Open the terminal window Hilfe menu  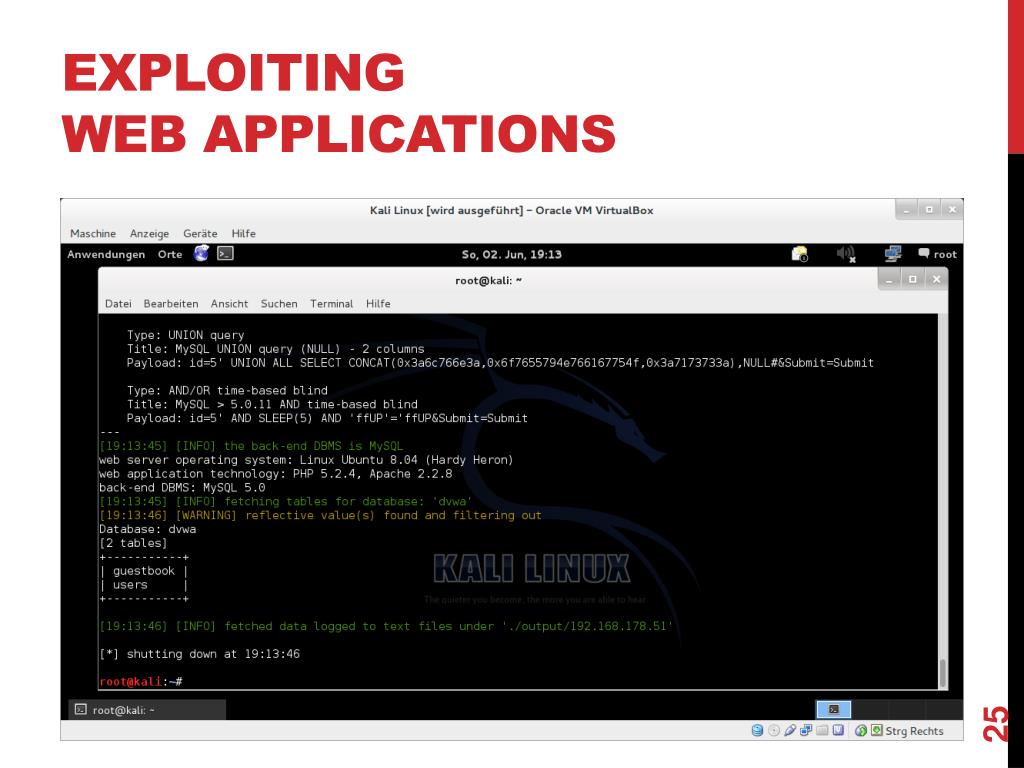[378, 304]
